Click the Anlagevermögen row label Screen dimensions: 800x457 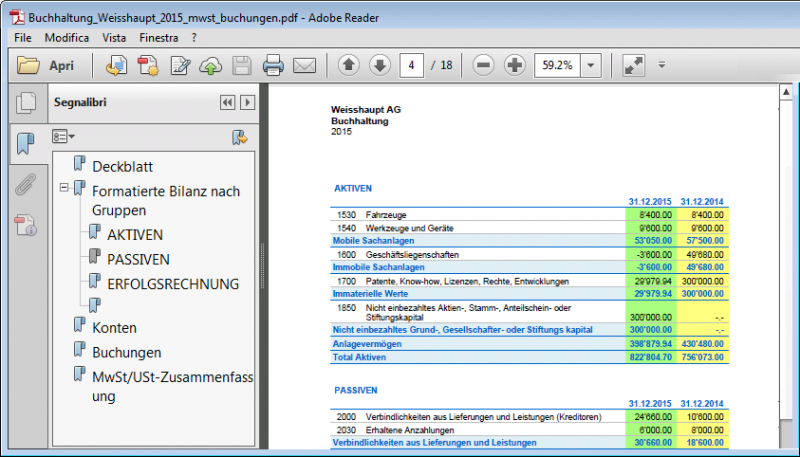point(367,344)
